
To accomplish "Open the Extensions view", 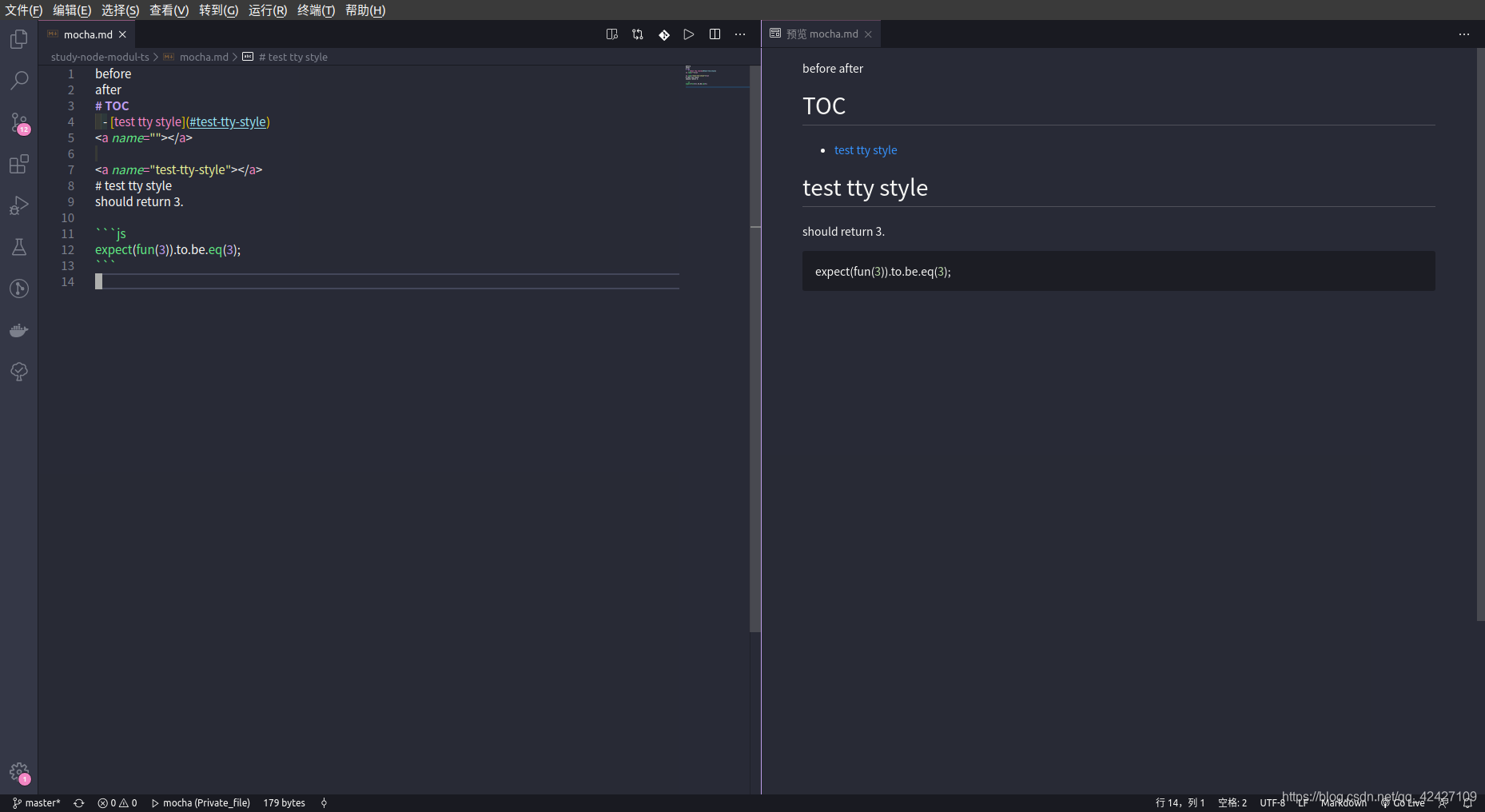I will (x=19, y=164).
